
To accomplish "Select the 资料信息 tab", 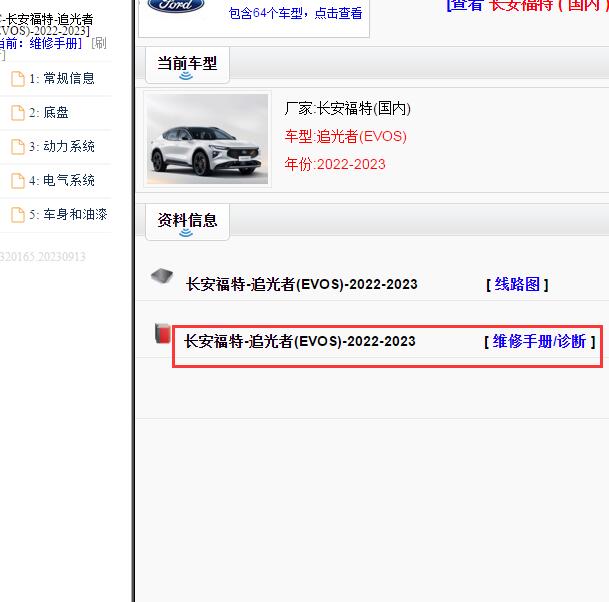I will pos(187,222).
